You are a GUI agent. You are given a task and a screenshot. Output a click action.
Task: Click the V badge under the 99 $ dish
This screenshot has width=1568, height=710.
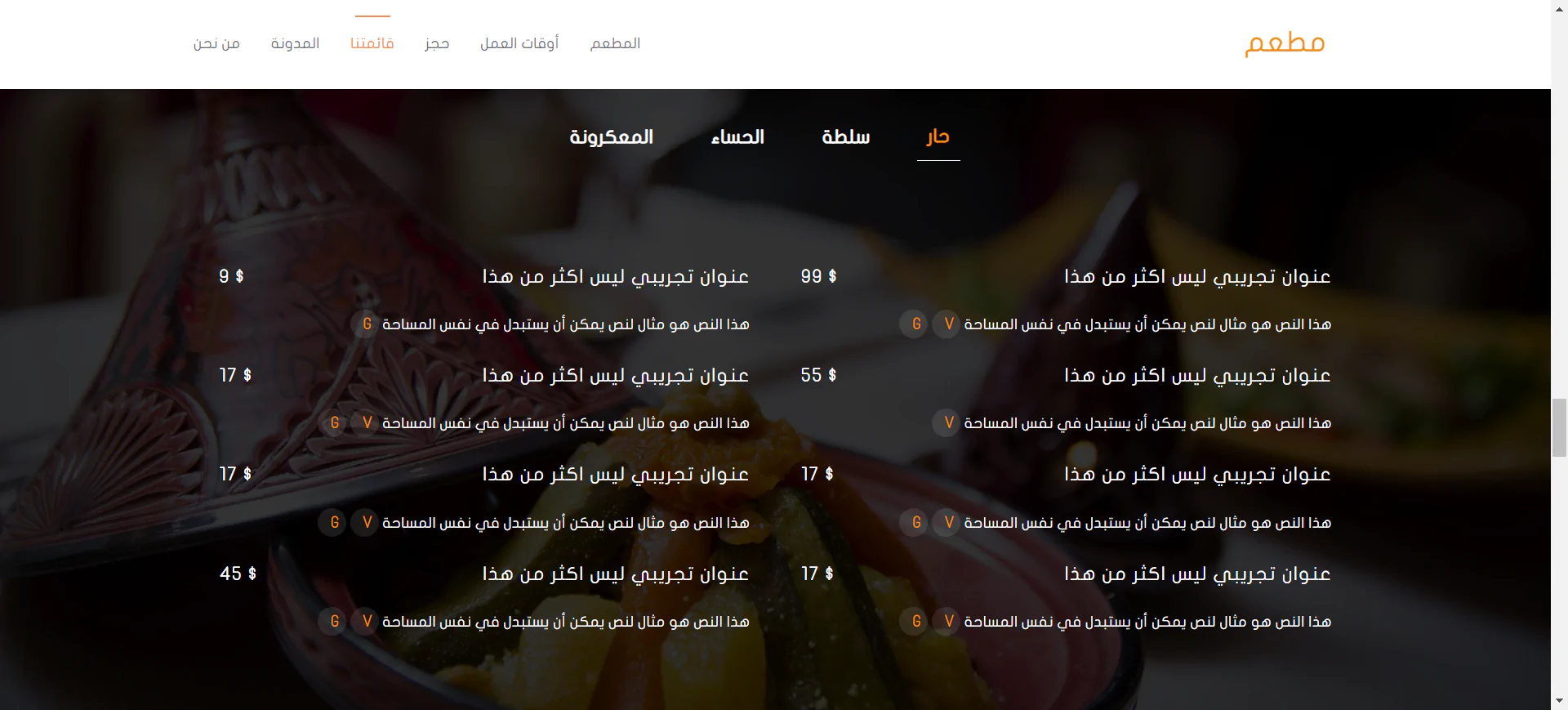point(947,324)
